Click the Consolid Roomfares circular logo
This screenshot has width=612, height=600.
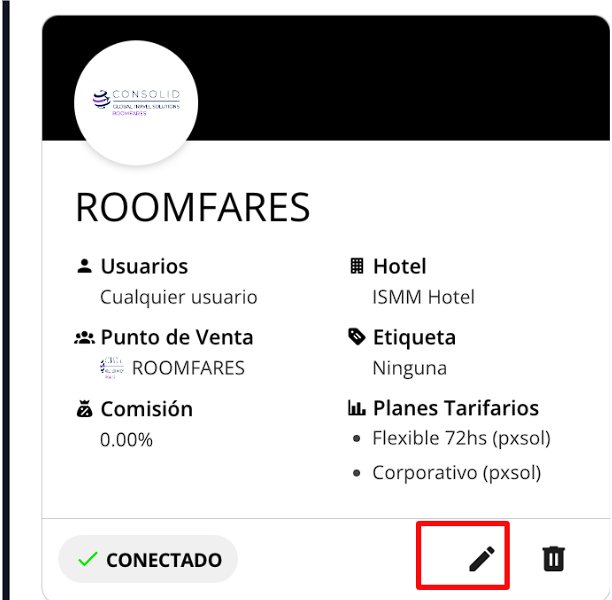pos(136,102)
